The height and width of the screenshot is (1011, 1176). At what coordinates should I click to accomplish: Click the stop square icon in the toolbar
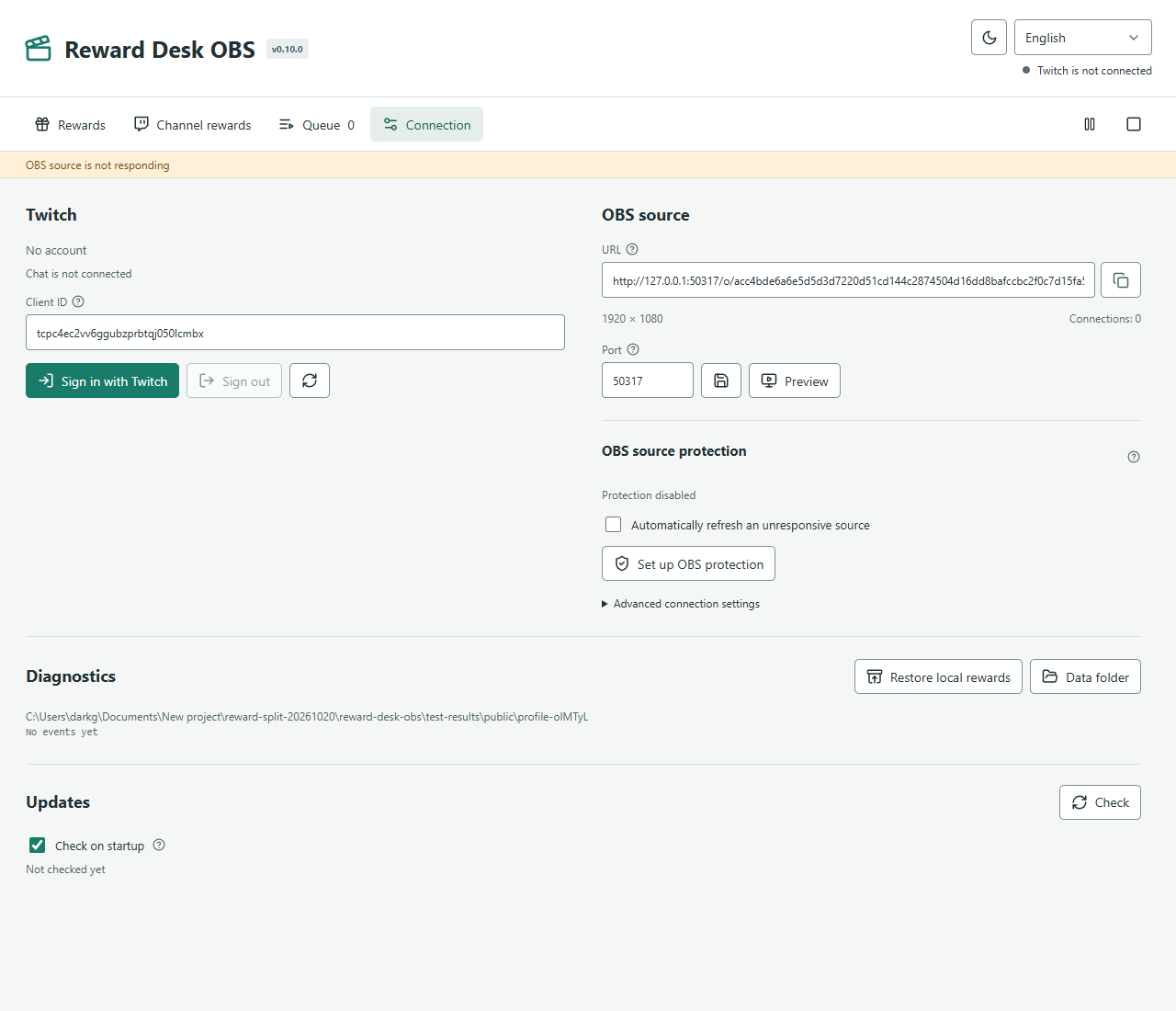click(x=1134, y=124)
